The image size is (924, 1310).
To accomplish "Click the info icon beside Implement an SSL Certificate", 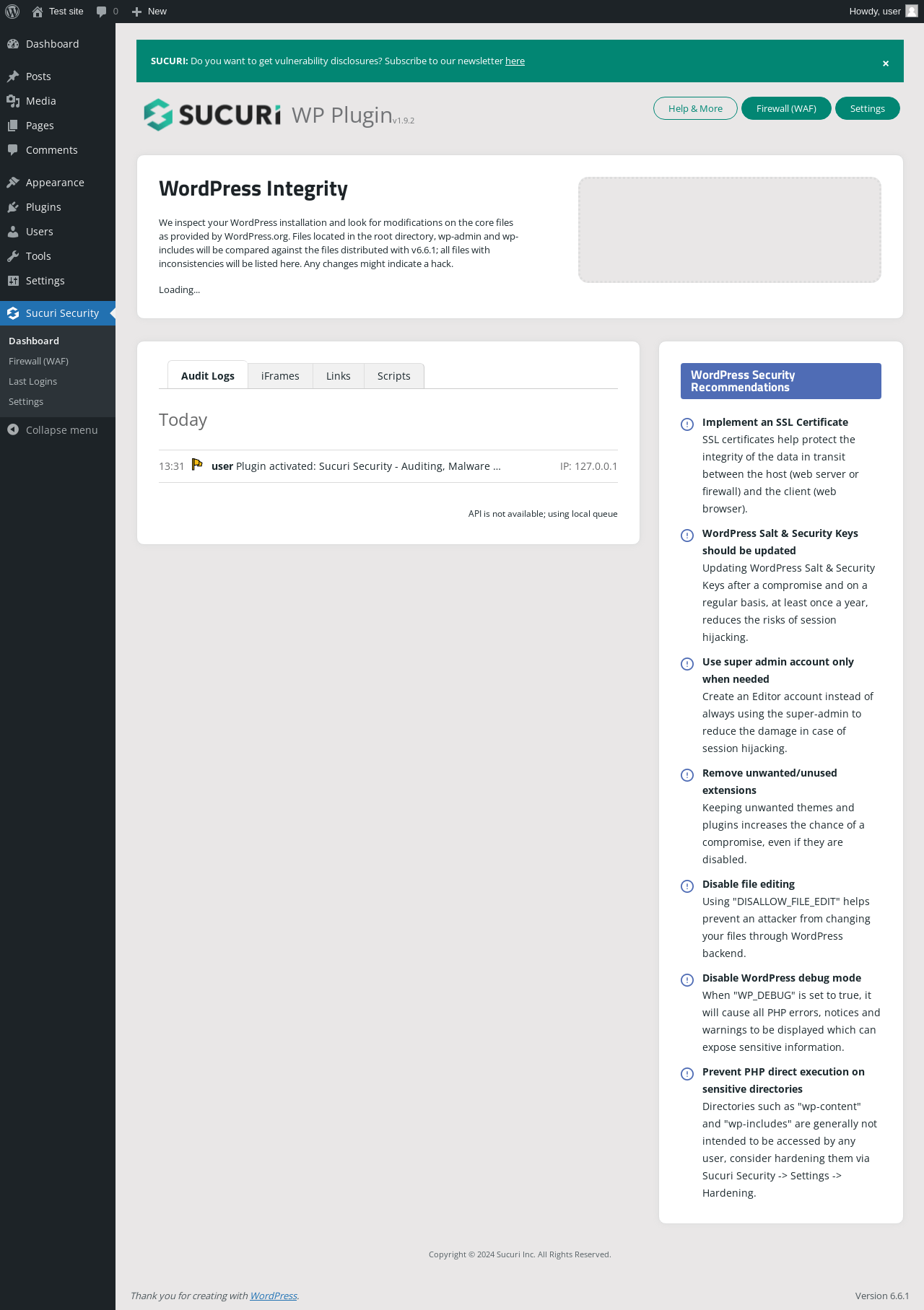I will (x=687, y=424).
